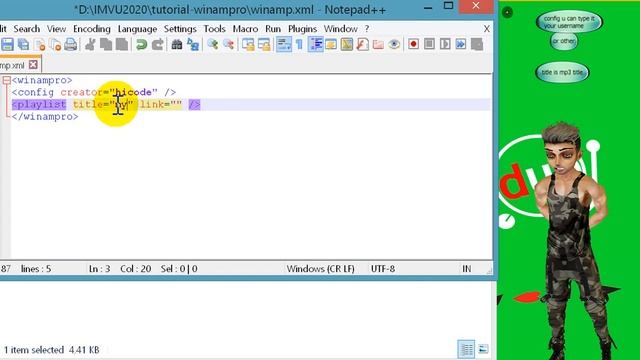
Task: Toggle Show All Characters pilcrow icon
Action: coord(299,44)
